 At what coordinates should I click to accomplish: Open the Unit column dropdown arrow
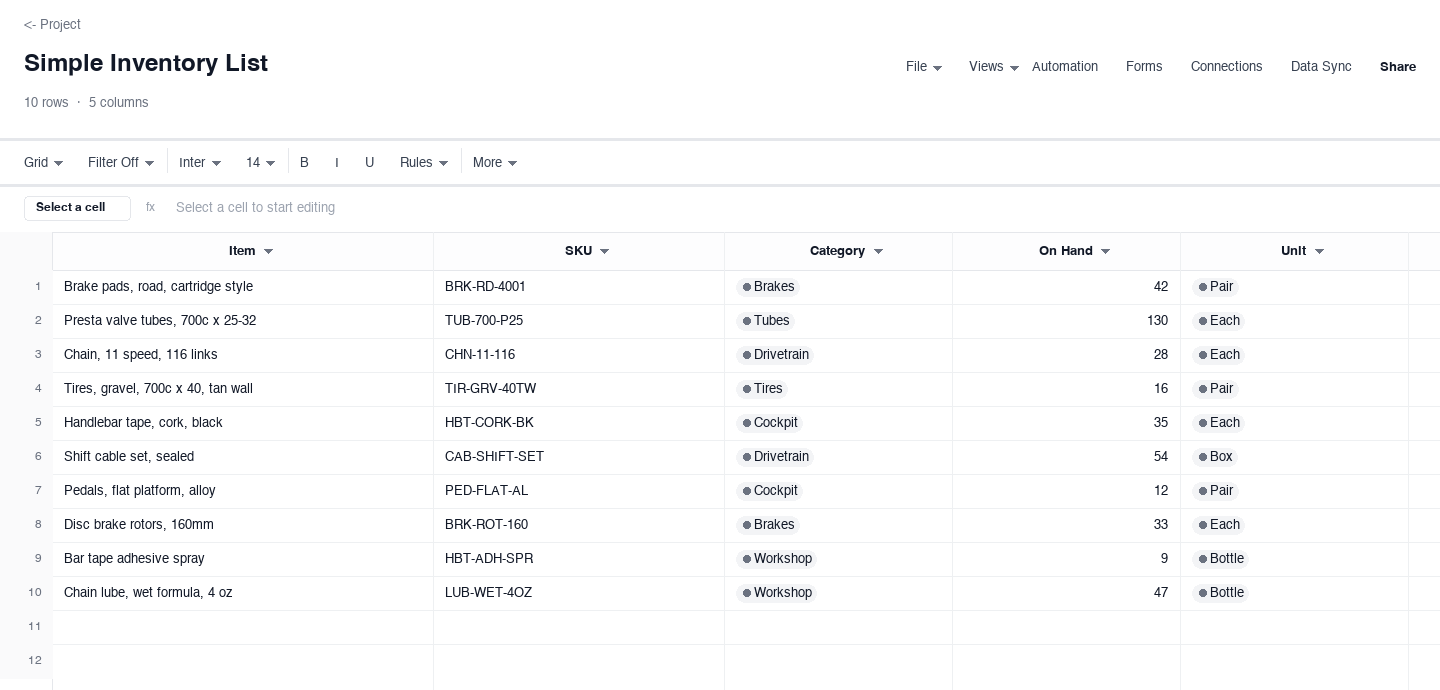pyautogui.click(x=1319, y=252)
